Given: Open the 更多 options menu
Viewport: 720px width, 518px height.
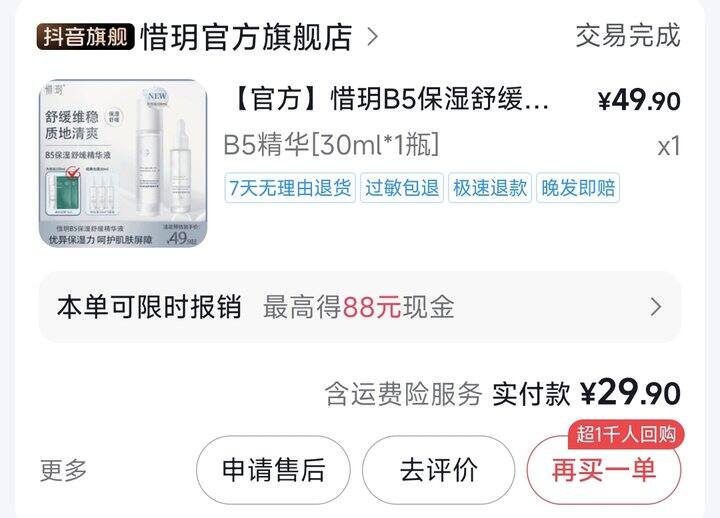Looking at the screenshot, I should (x=63, y=470).
